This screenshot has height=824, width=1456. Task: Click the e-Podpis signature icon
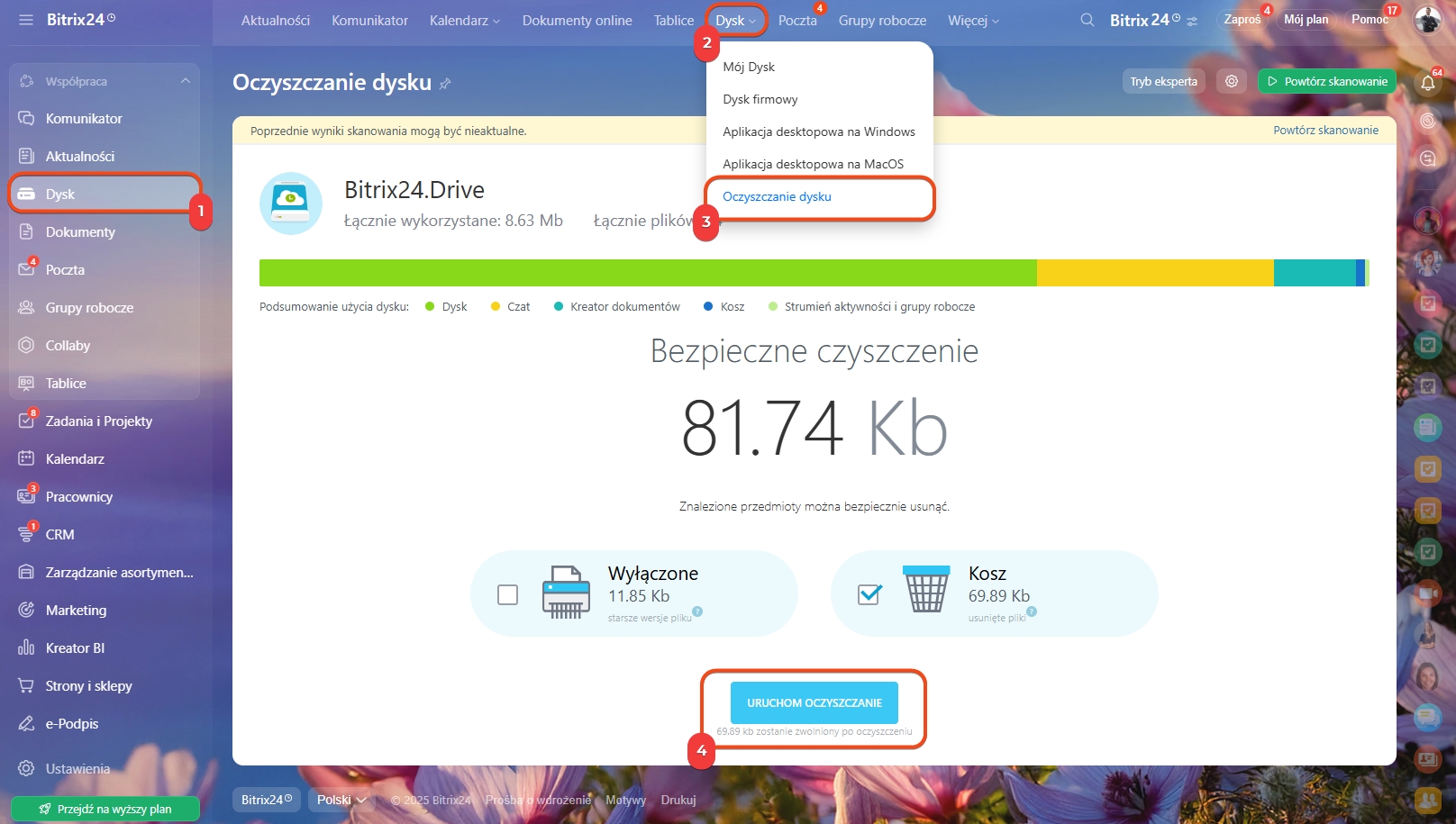[x=26, y=723]
